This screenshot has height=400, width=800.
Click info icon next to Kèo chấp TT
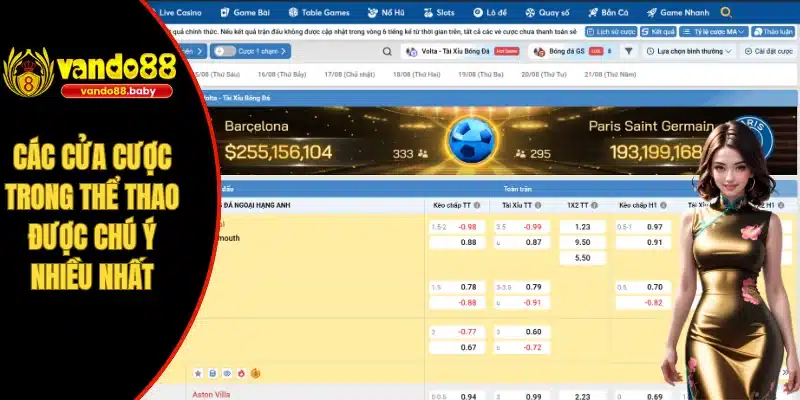coord(477,205)
